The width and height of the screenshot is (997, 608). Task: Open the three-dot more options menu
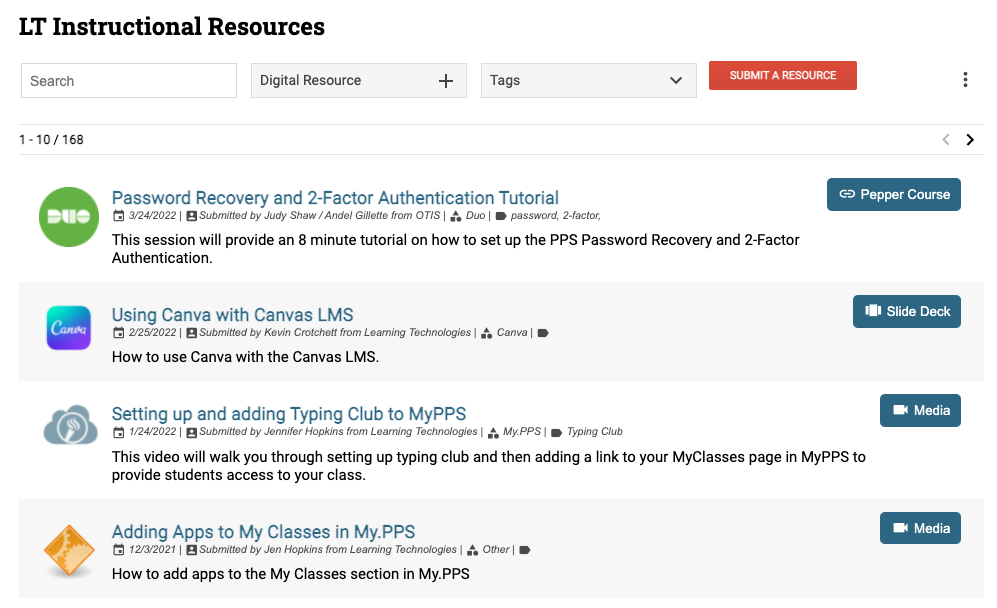965,80
